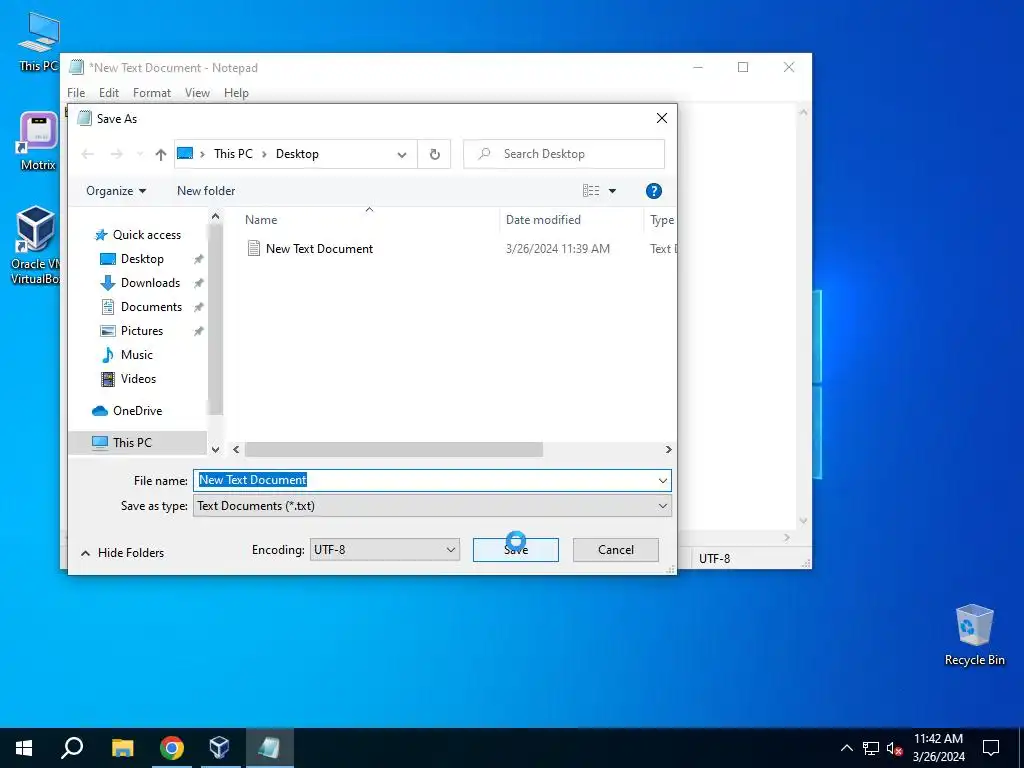Open the recent locations dropdown arrow
This screenshot has width=1024, height=768.
[x=140, y=154]
